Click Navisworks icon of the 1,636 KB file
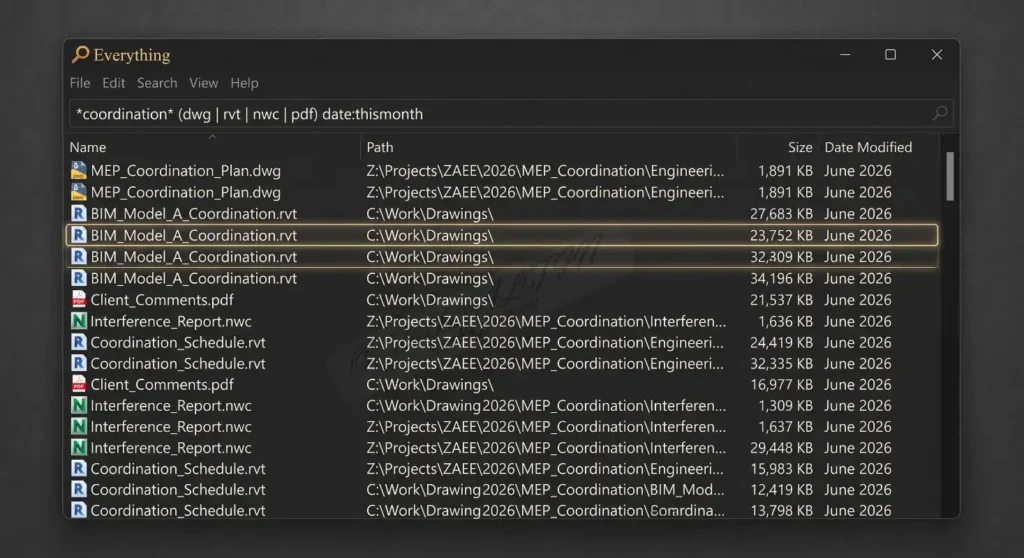 [x=78, y=321]
